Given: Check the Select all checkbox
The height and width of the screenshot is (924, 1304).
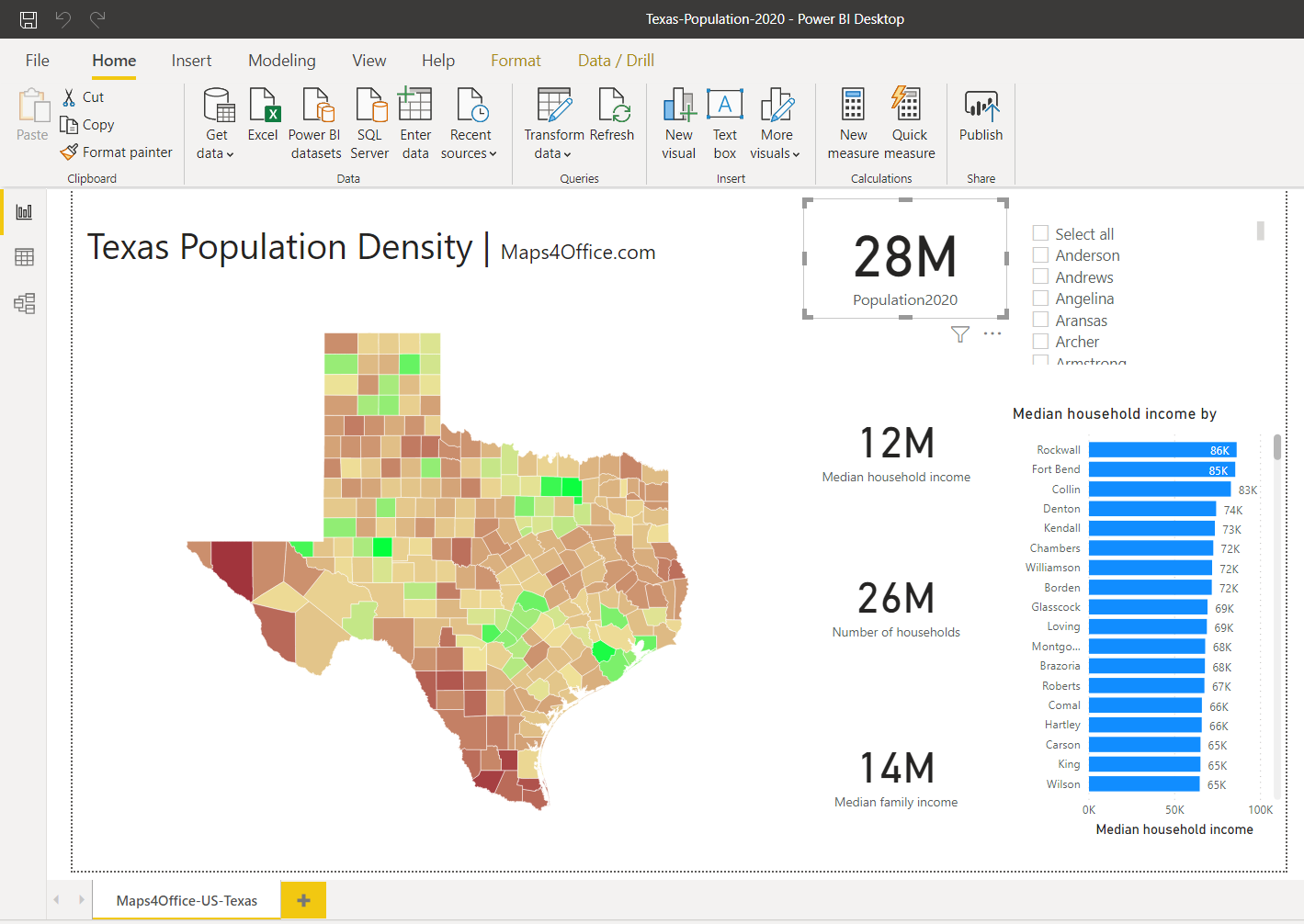Looking at the screenshot, I should tap(1040, 233).
